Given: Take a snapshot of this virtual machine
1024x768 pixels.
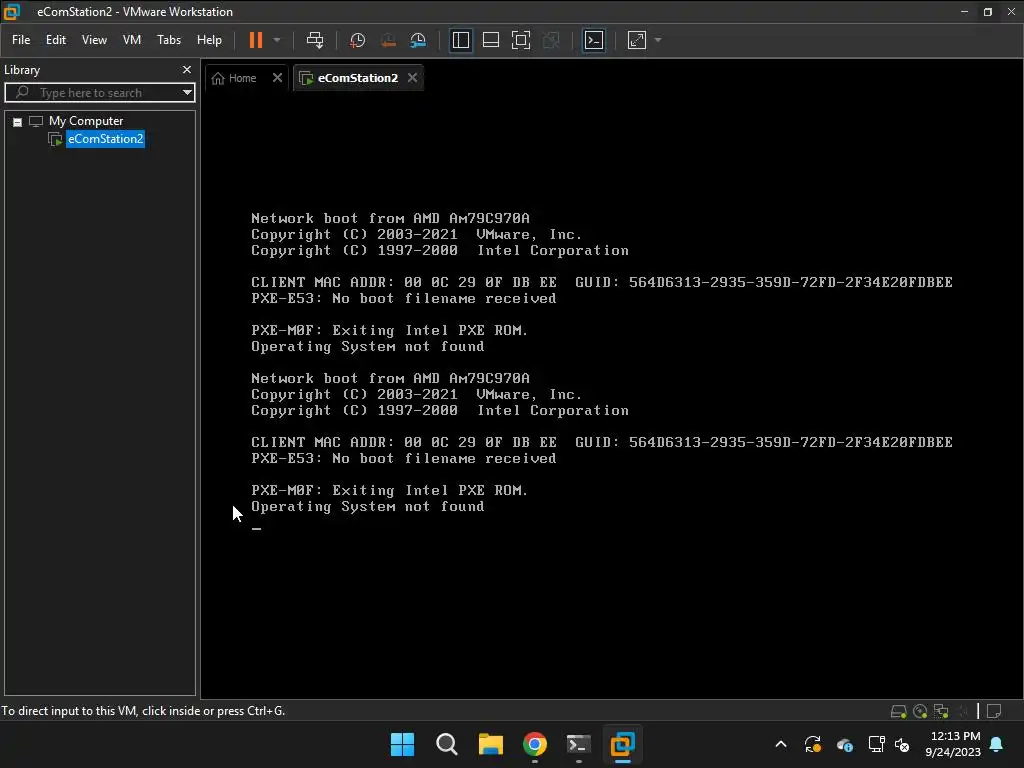Looking at the screenshot, I should (357, 40).
